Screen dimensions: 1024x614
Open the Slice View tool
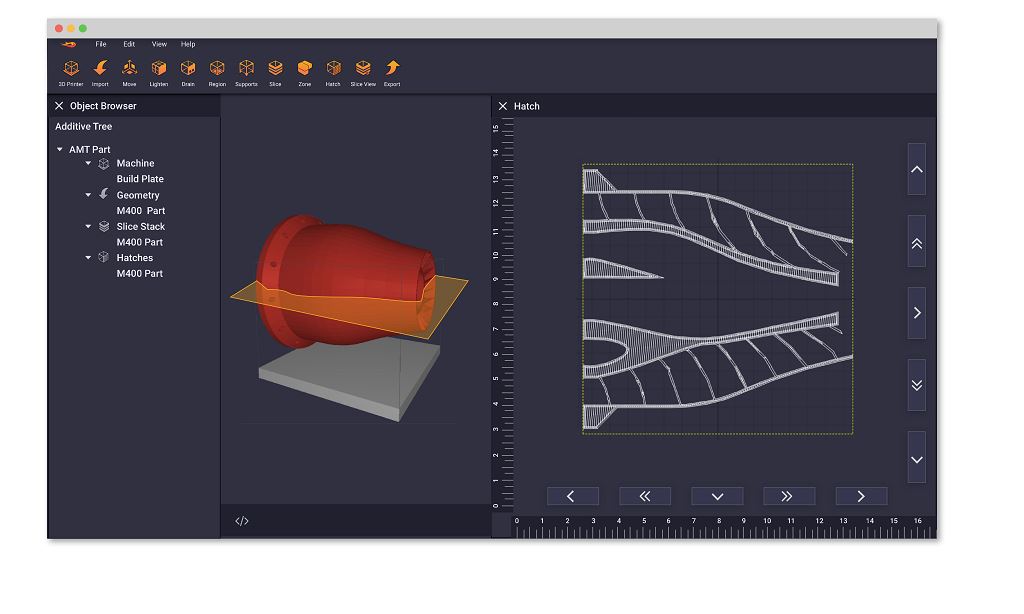(x=363, y=69)
